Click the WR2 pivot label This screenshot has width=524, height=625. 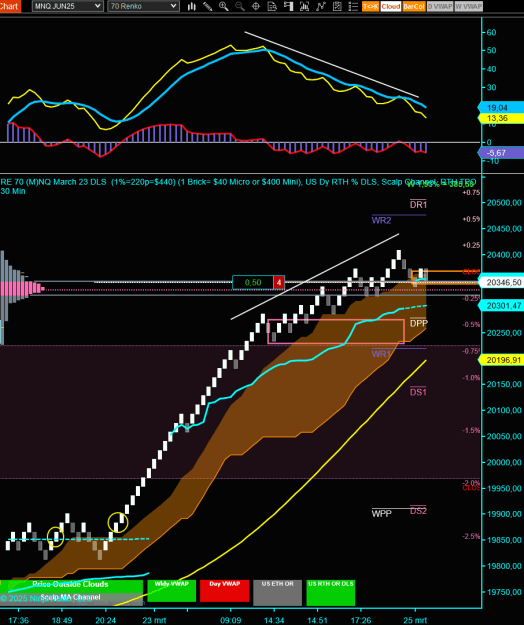click(x=381, y=220)
